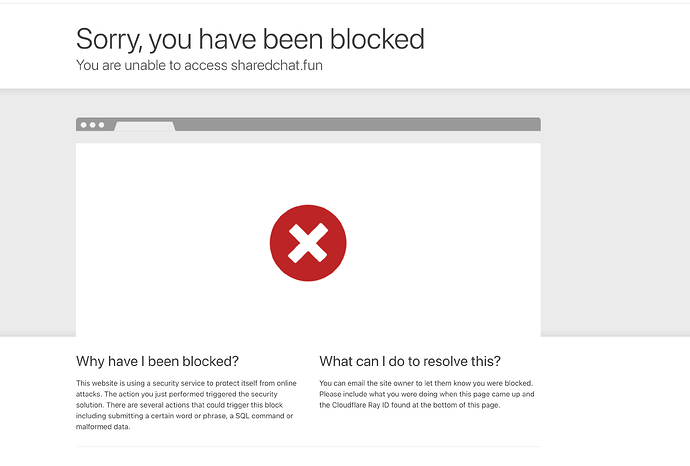Click the 'What can I do to resolve this?' heading

pyautogui.click(x=410, y=361)
